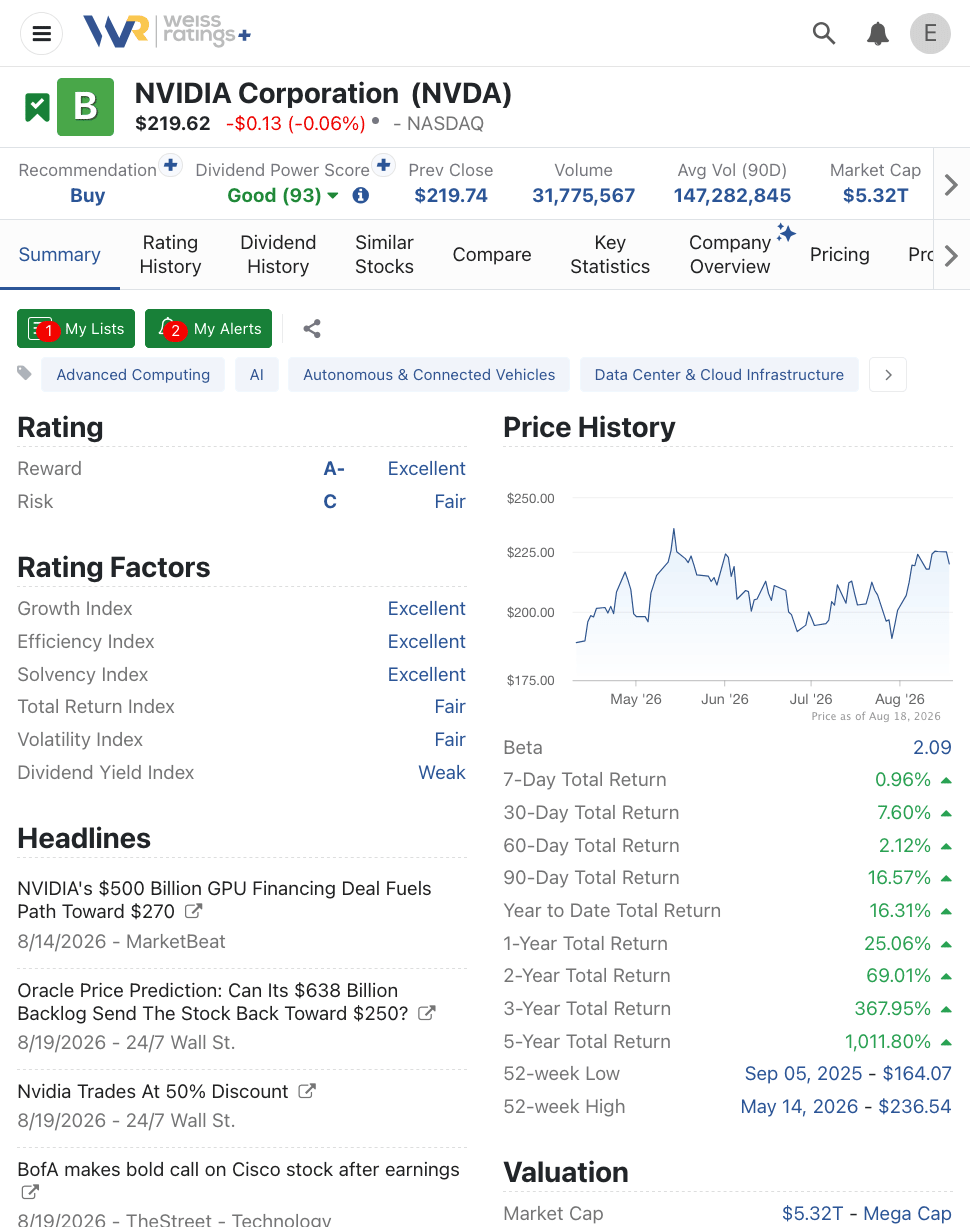Click external link icon on BofA Cisco headline
The width and height of the screenshot is (970, 1227).
[31, 1193]
